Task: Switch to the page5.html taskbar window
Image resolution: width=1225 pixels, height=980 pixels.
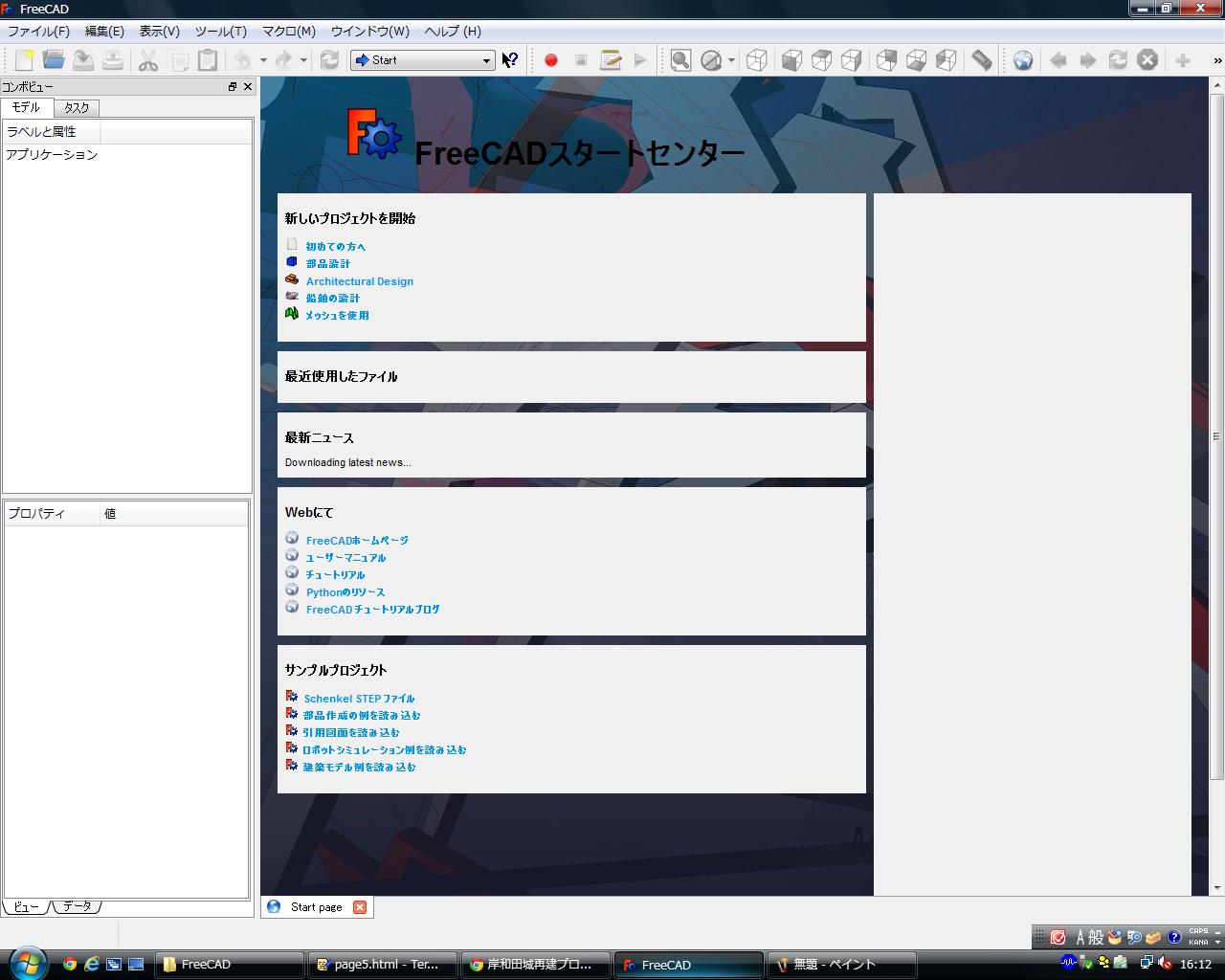Action: coord(382,965)
